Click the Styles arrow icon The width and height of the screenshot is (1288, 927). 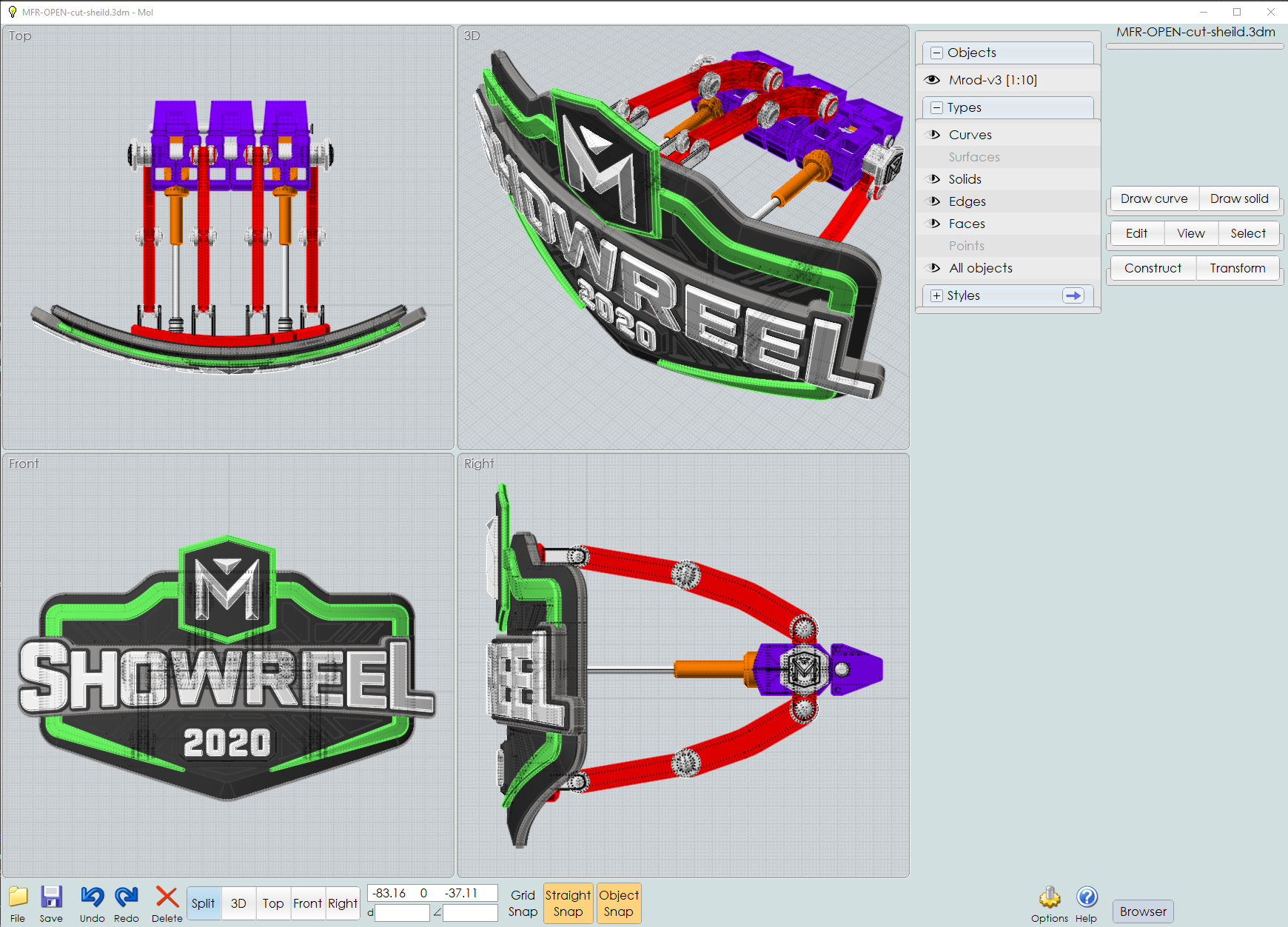coord(1073,295)
